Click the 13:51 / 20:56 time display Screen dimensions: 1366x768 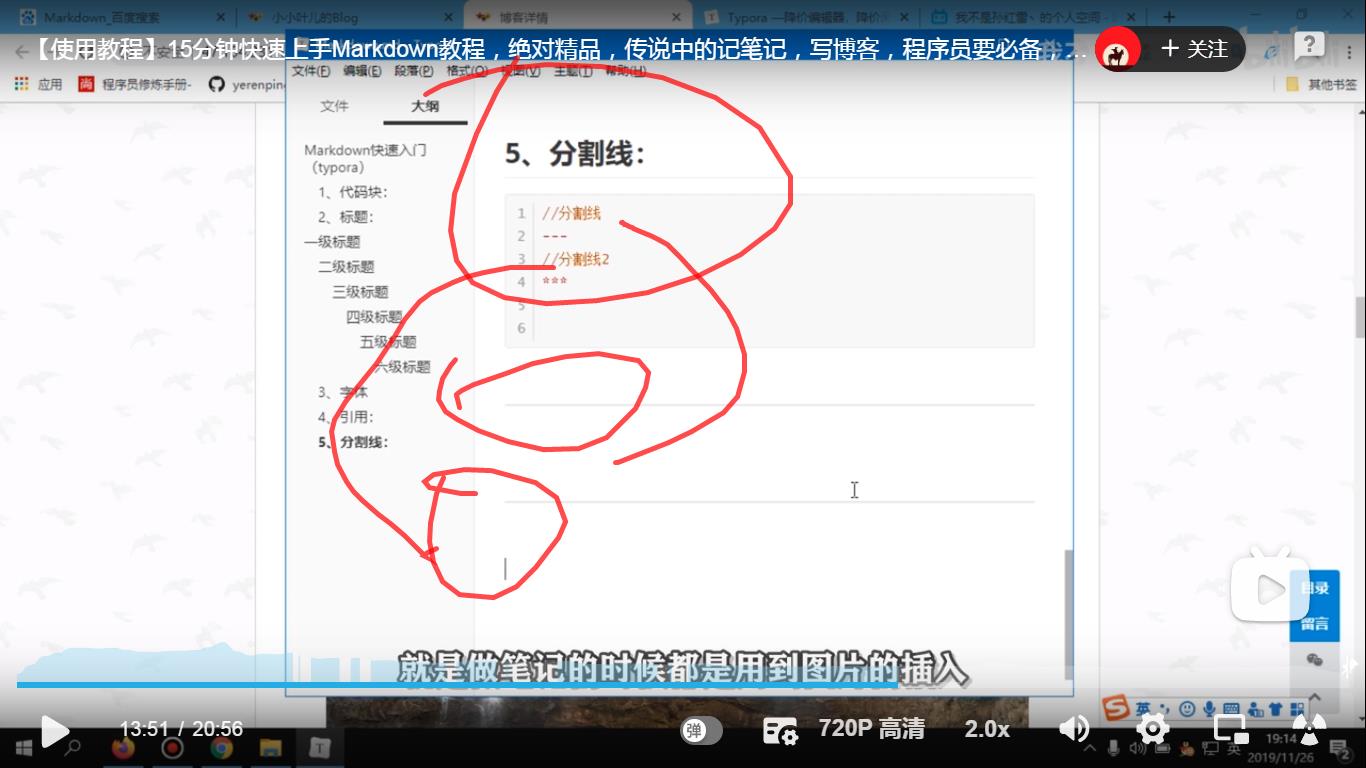pyautogui.click(x=181, y=729)
